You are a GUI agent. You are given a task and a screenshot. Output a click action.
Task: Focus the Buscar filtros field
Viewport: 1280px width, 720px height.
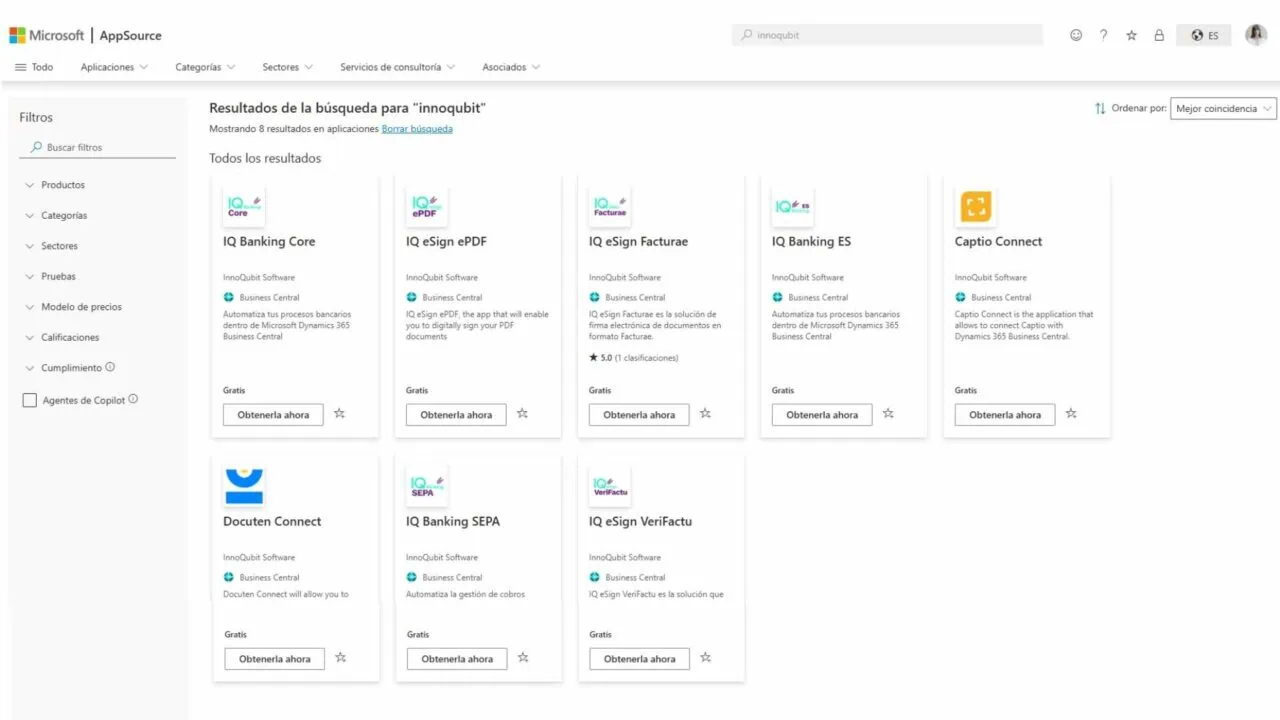tap(98, 147)
